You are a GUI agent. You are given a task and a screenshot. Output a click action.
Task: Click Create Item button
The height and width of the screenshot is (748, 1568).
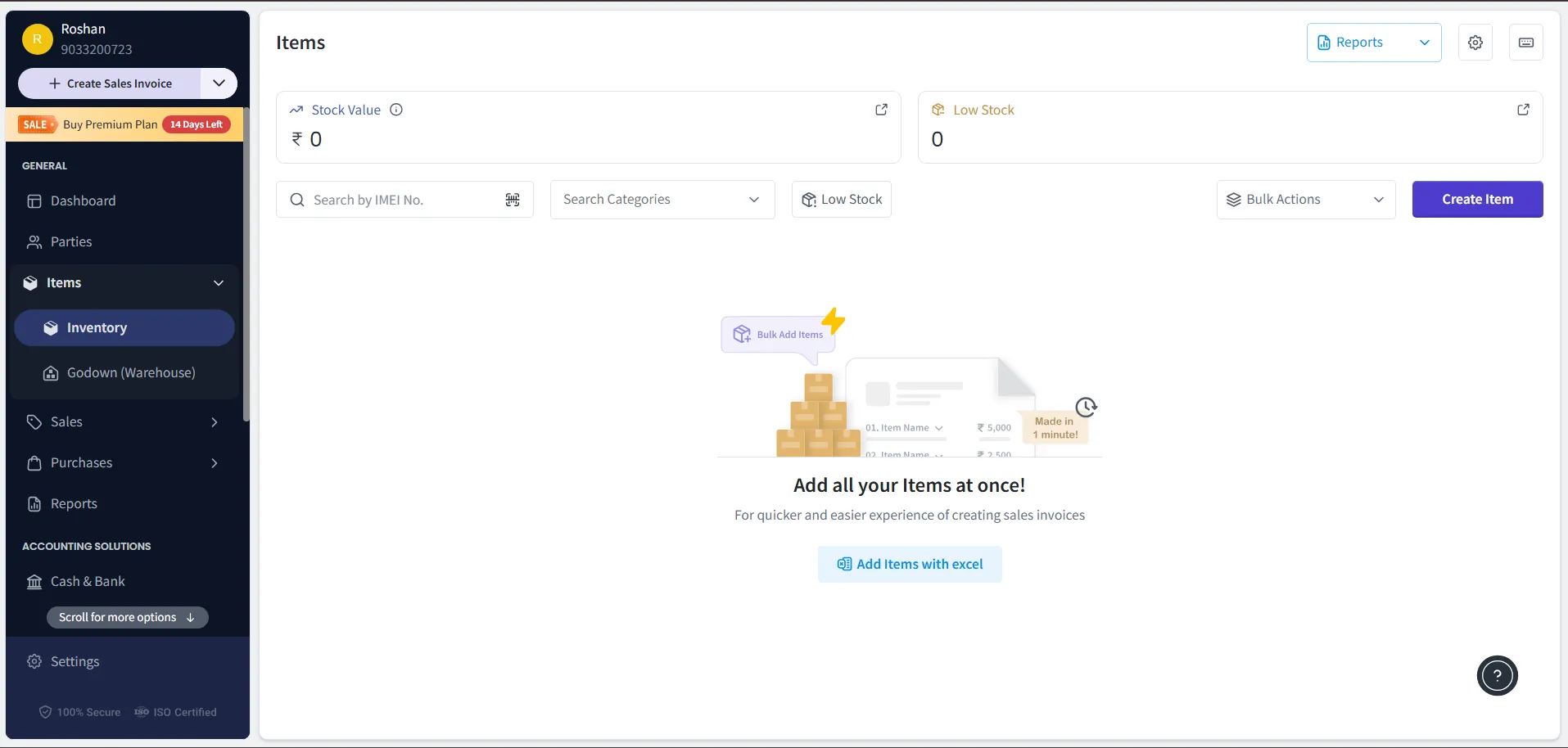[x=1477, y=200]
